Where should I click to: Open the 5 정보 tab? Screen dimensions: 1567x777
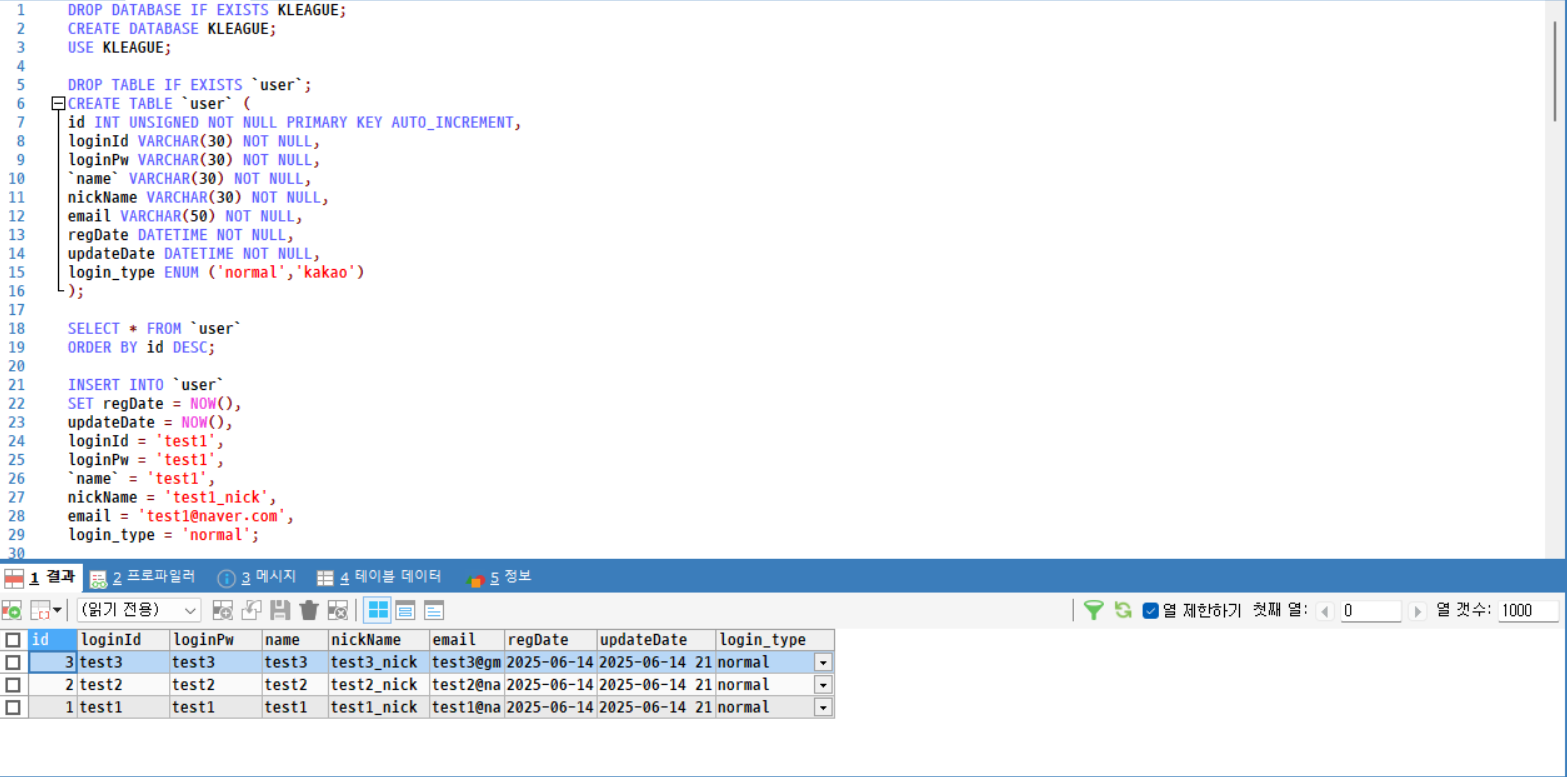(x=499, y=577)
